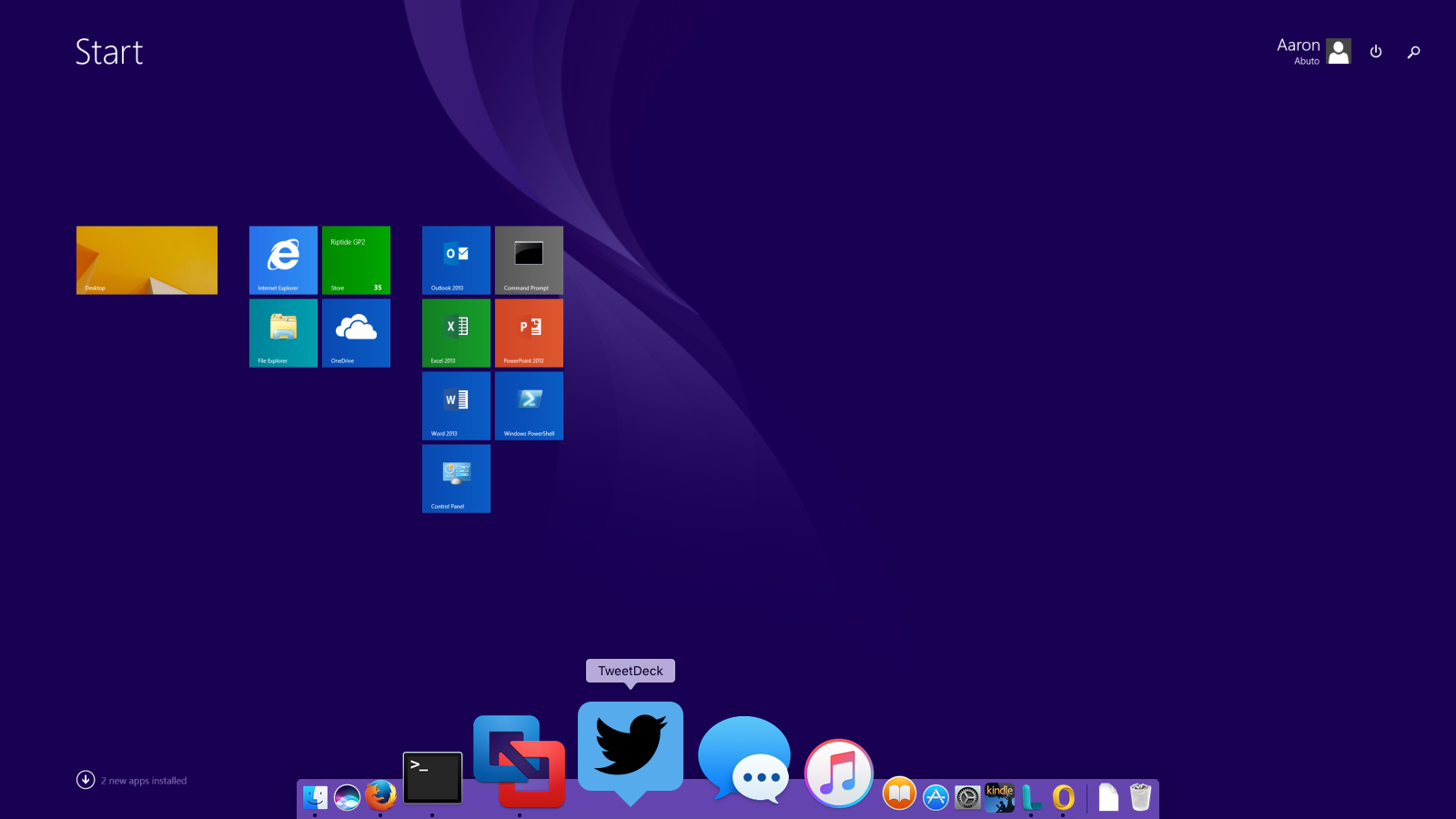Click the power options button
This screenshot has height=819, width=1456.
(1376, 52)
